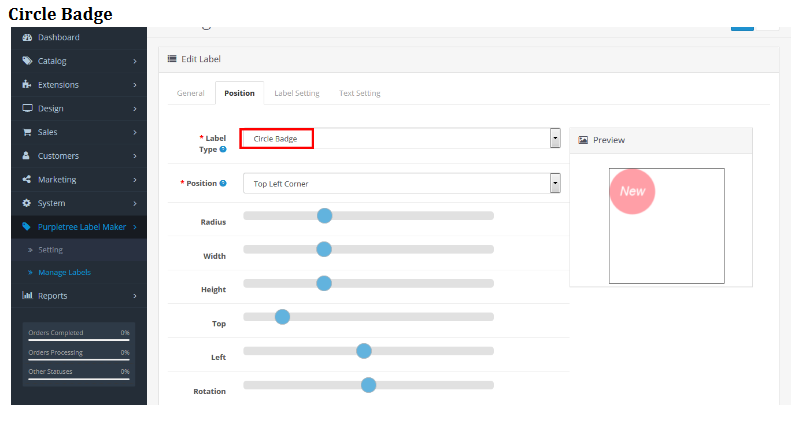Viewport: 796px width, 425px height.
Task: Click the Design monitor icon
Action: pyautogui.click(x=27, y=108)
